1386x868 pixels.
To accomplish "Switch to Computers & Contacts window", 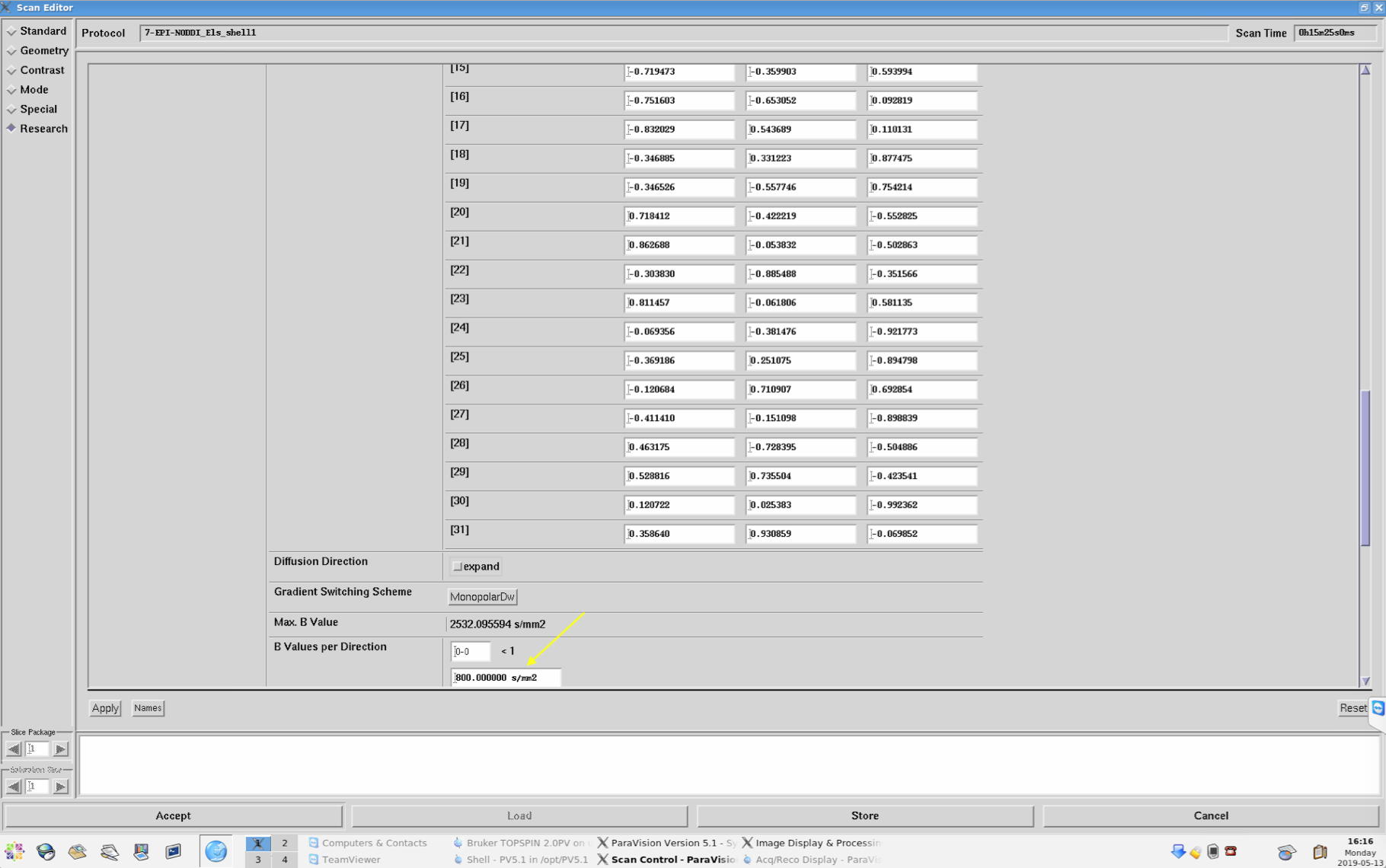I will pos(368,843).
